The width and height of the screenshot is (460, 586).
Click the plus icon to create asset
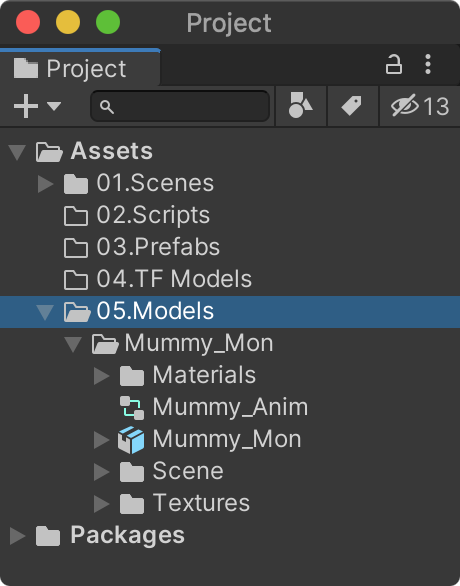coord(26,106)
